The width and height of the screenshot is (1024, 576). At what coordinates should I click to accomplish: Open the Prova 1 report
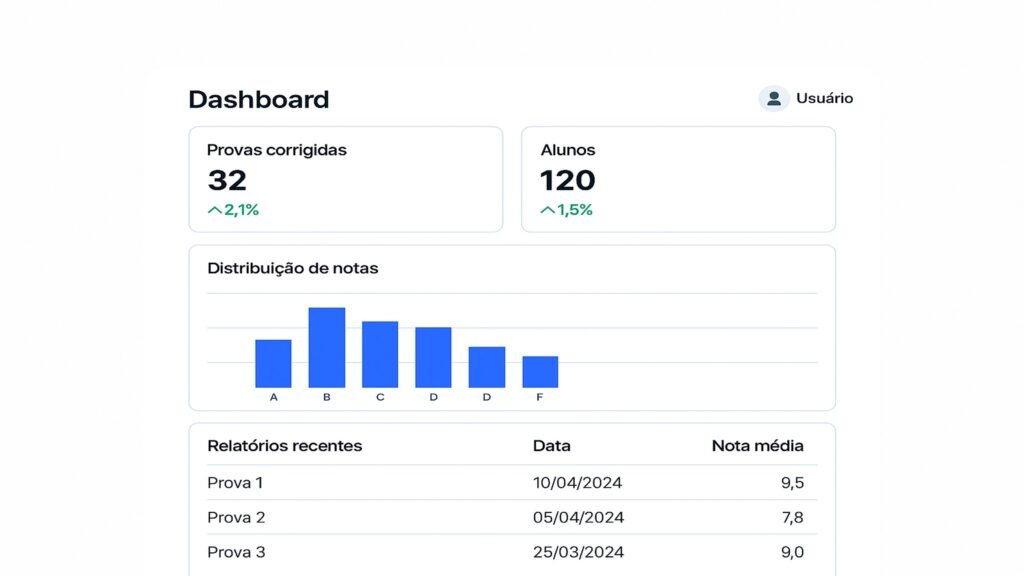tap(235, 483)
